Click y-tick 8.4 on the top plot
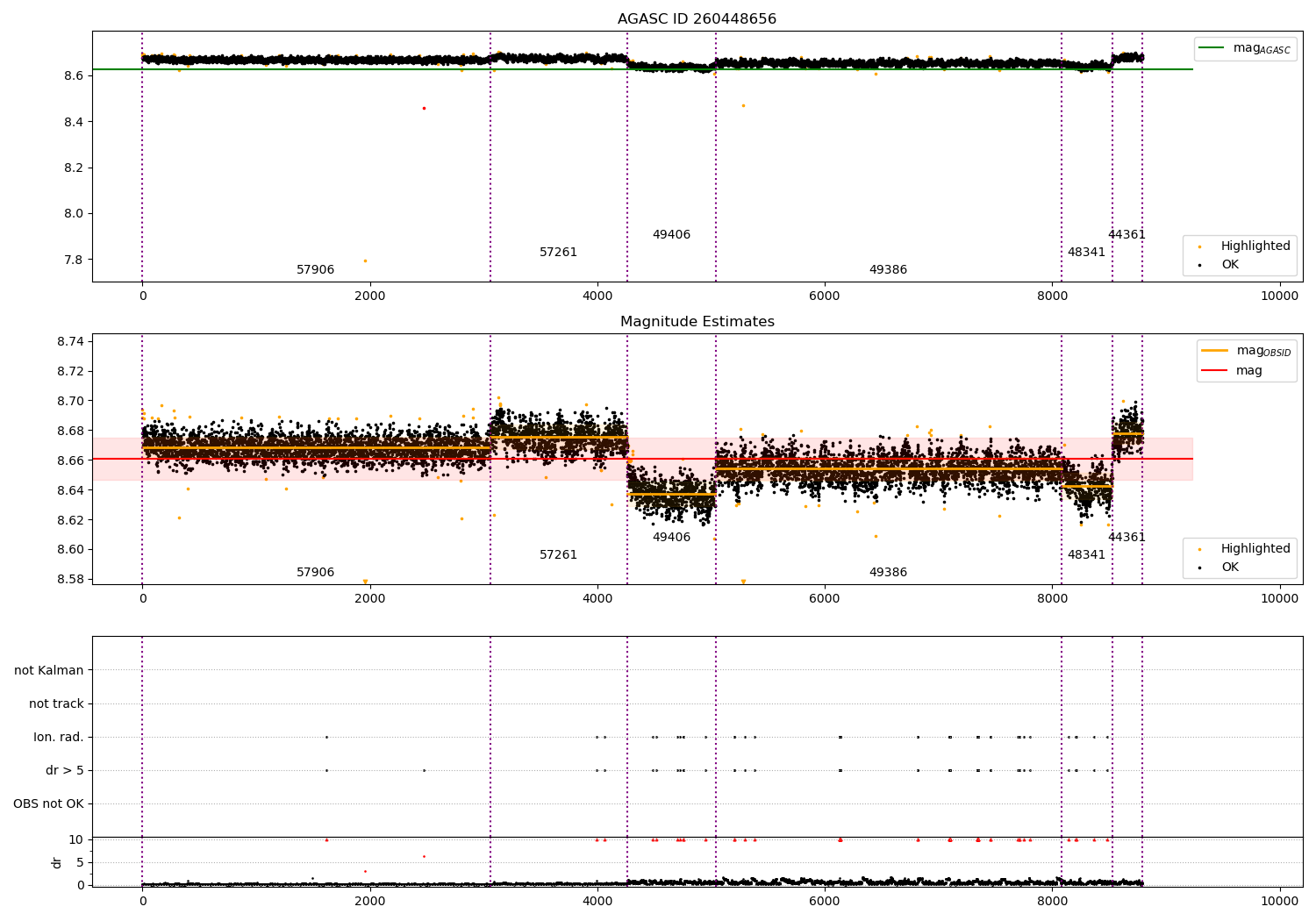Image resolution: width=1316 pixels, height=921 pixels. 75,122
